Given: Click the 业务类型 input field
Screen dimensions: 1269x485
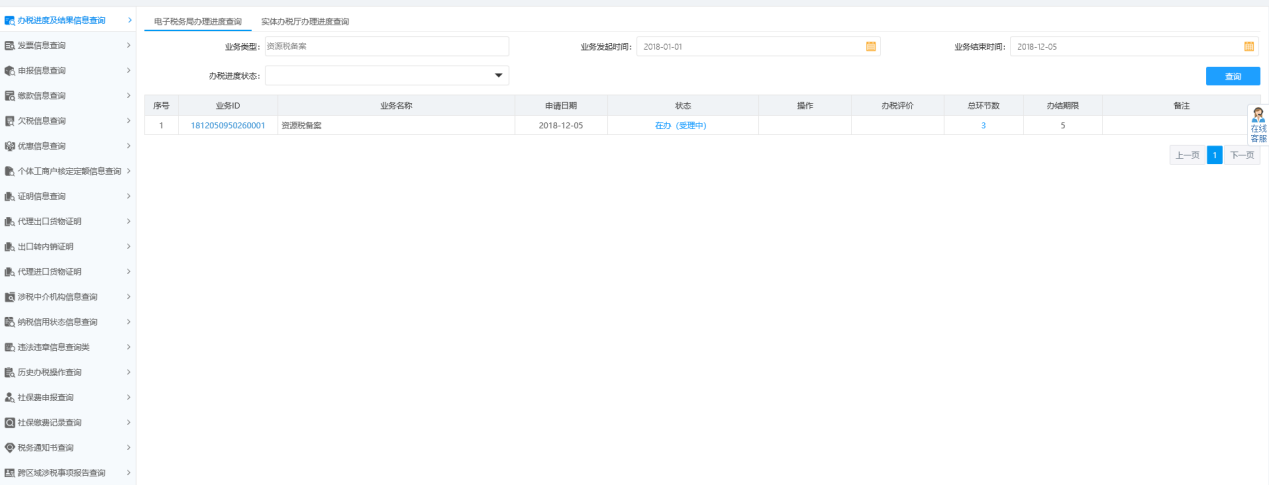Looking at the screenshot, I should click(386, 46).
